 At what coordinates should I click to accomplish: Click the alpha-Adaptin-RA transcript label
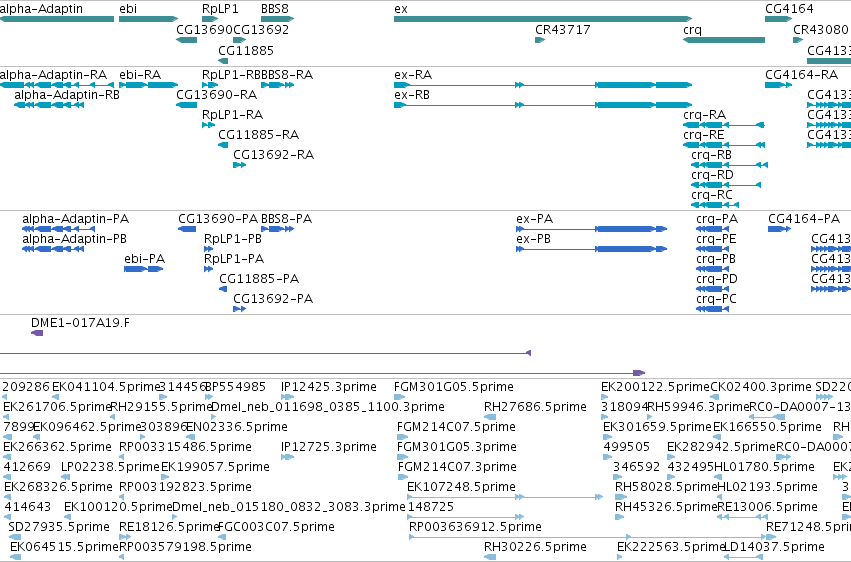pyautogui.click(x=53, y=75)
